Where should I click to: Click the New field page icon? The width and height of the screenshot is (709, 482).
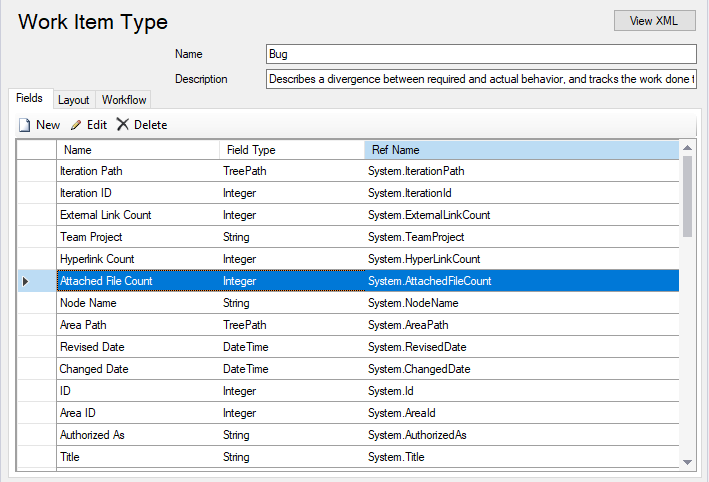click(x=25, y=125)
